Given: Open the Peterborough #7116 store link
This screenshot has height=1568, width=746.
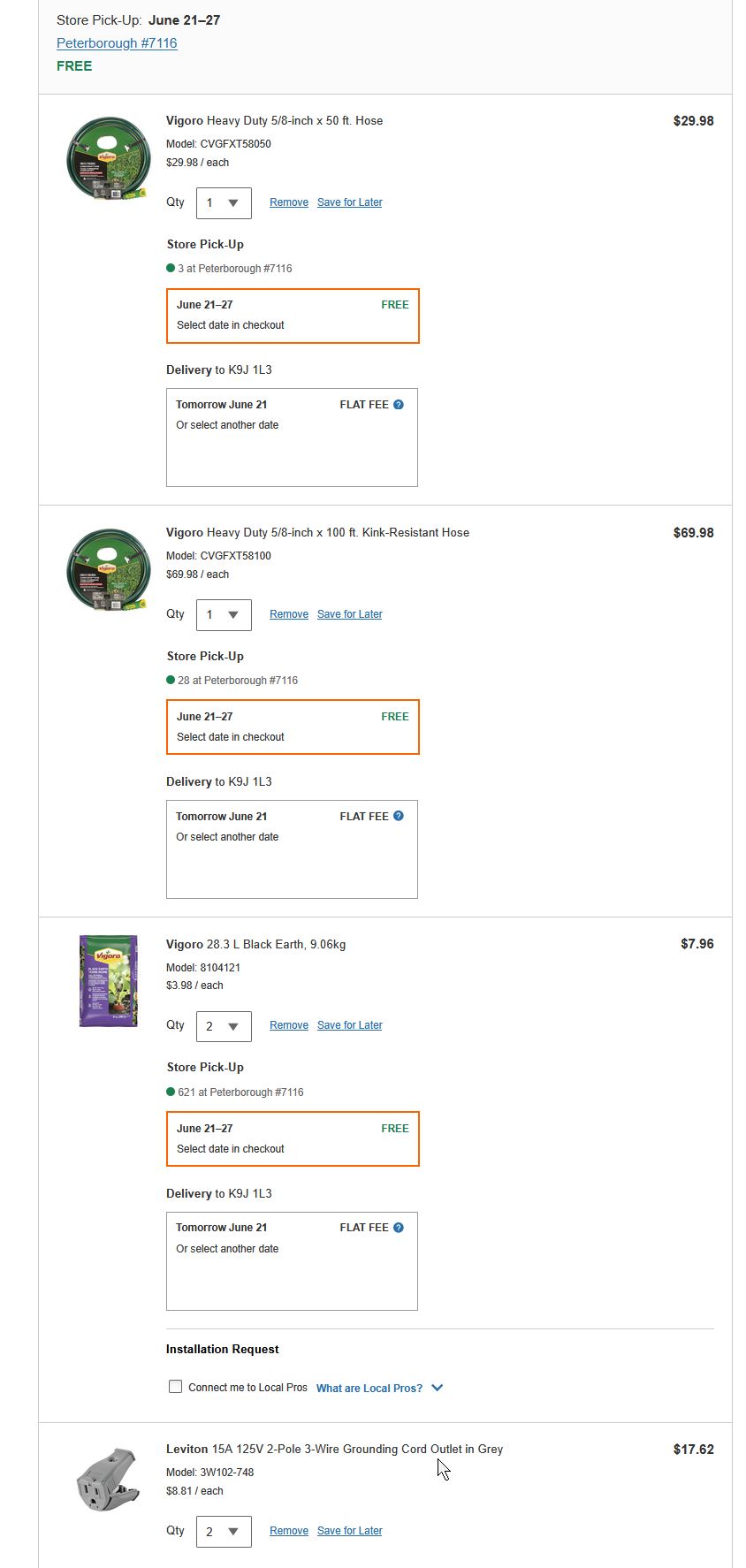Looking at the screenshot, I should coord(117,43).
